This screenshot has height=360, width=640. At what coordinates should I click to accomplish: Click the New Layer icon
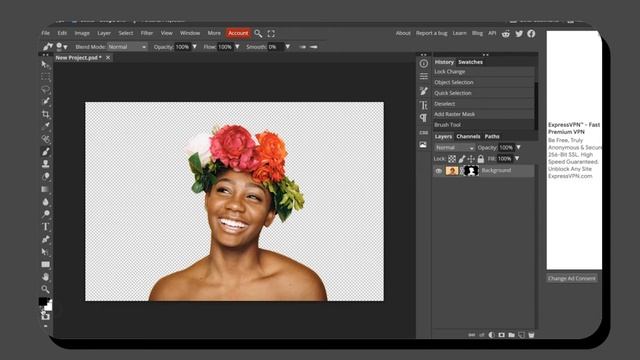point(521,335)
